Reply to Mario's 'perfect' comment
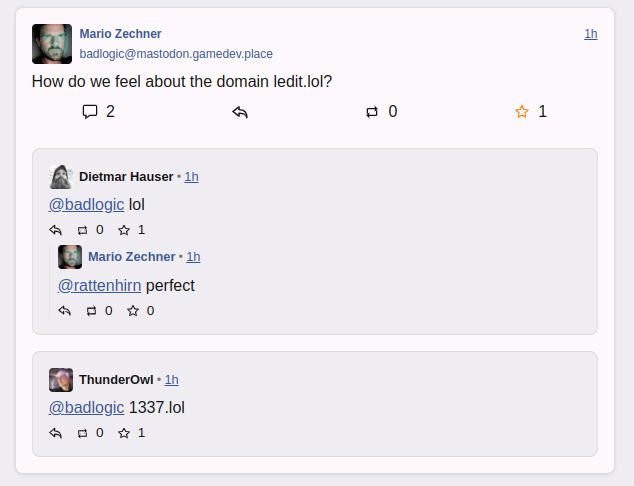This screenshot has height=486, width=634. [65, 311]
